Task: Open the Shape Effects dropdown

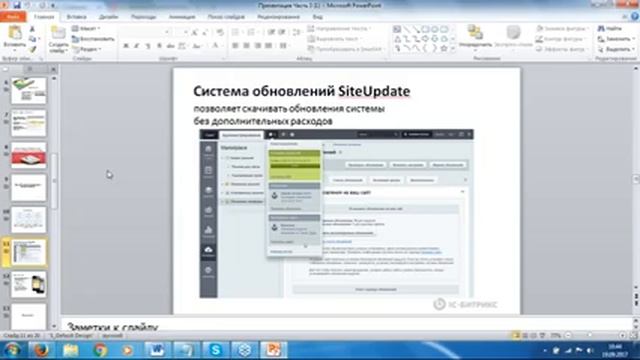Action: point(562,49)
